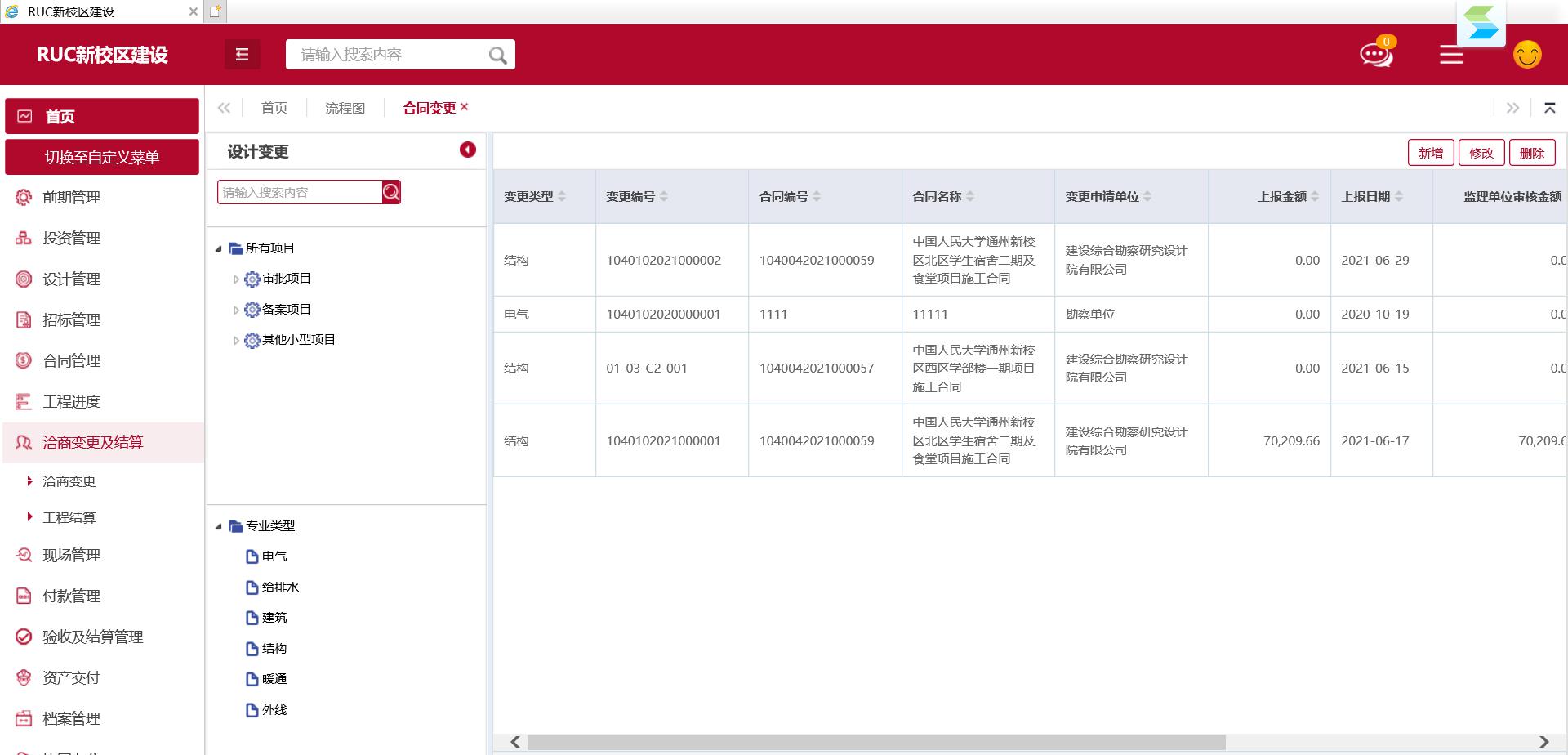
Task: Open the header hamburger menu icon
Action: 1450,55
